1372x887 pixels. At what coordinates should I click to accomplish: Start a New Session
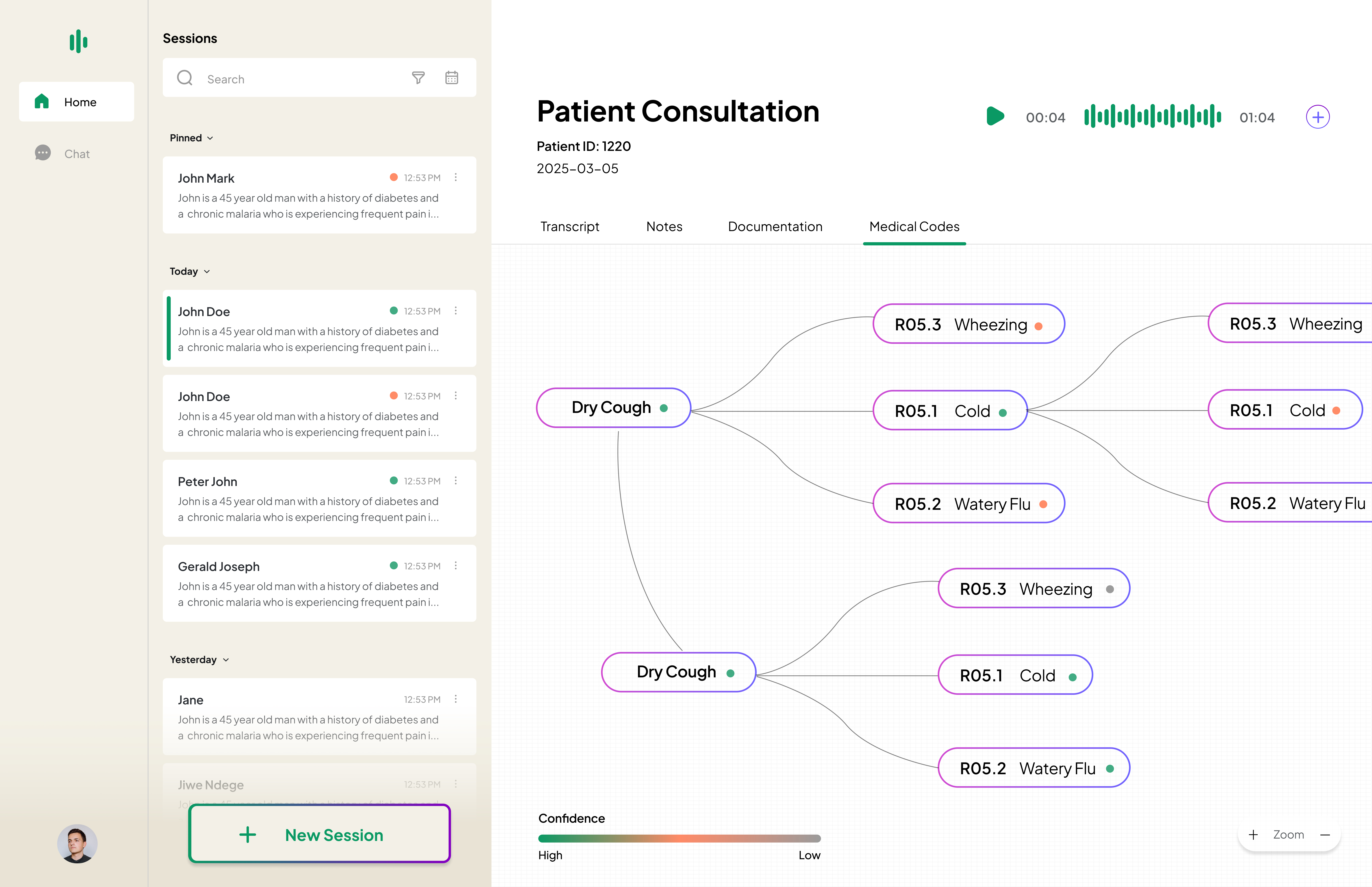pyautogui.click(x=320, y=835)
